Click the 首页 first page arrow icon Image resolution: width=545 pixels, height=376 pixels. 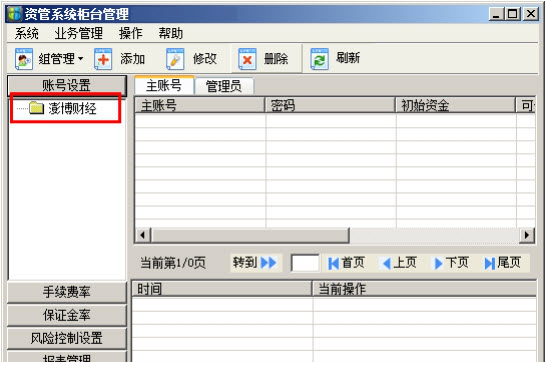tap(333, 263)
